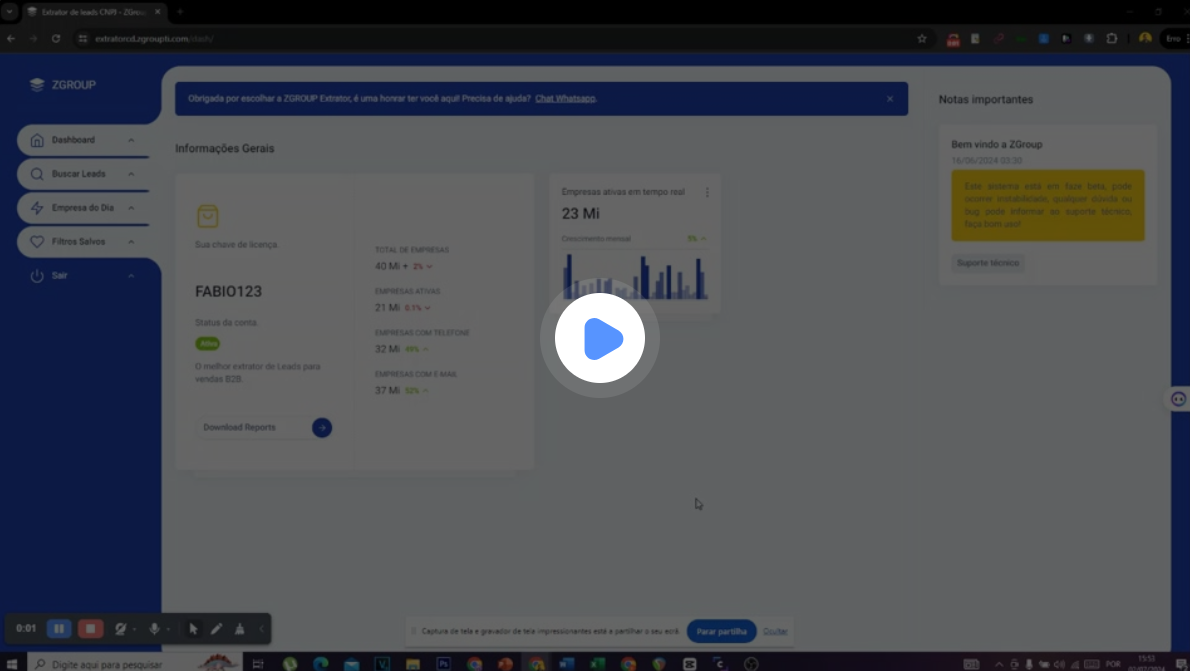Select the pen drawing tool in recorder

pos(216,628)
